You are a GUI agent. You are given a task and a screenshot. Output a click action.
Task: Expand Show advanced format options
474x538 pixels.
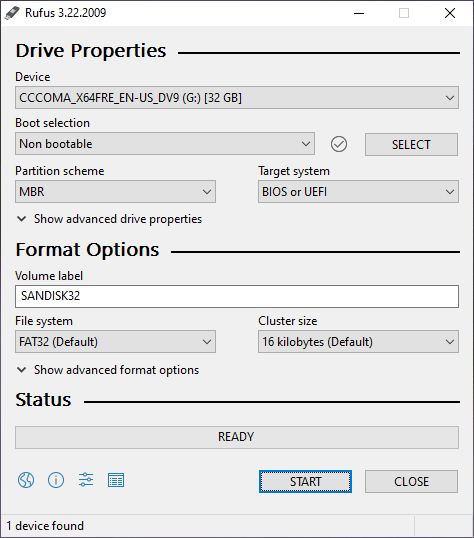108,370
